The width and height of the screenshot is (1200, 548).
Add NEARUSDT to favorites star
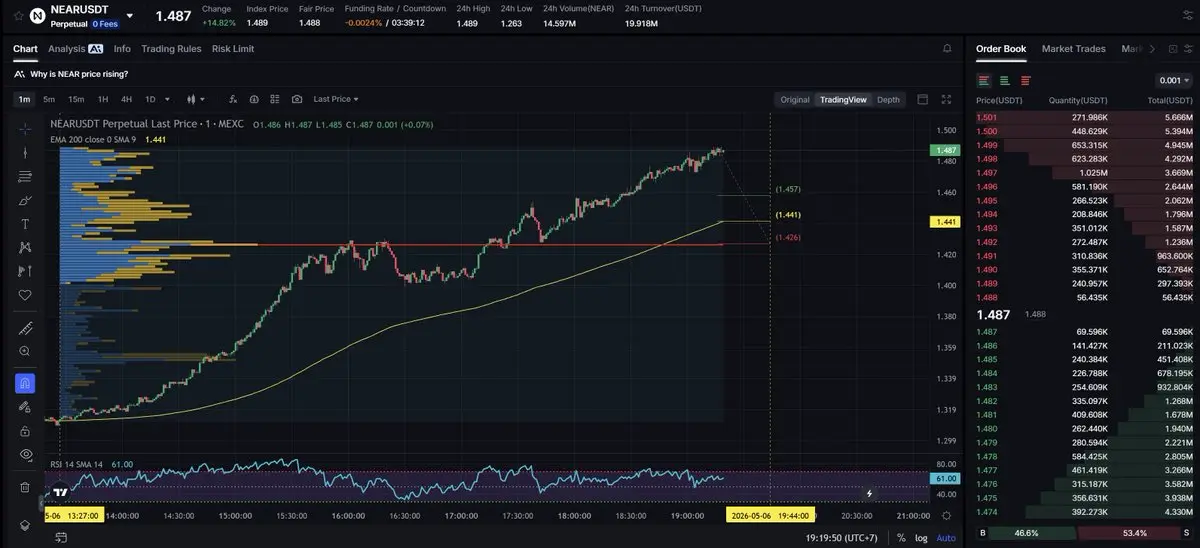pos(17,16)
